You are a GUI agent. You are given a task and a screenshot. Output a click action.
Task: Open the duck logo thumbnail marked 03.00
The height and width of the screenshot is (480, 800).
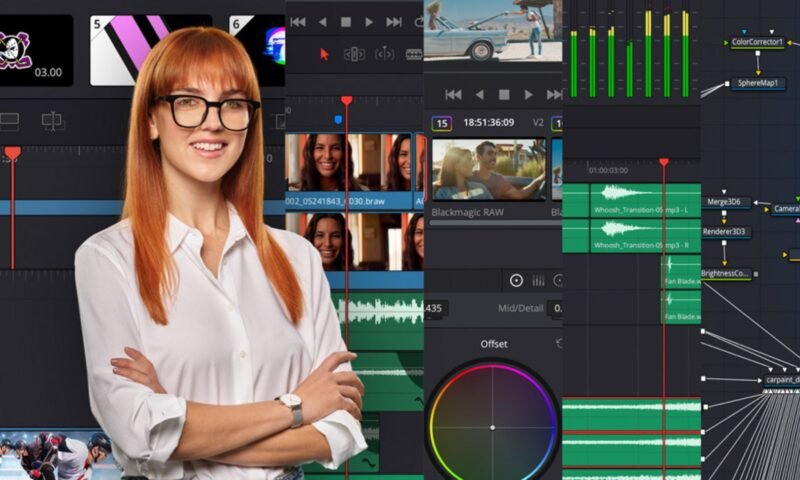pos(36,50)
